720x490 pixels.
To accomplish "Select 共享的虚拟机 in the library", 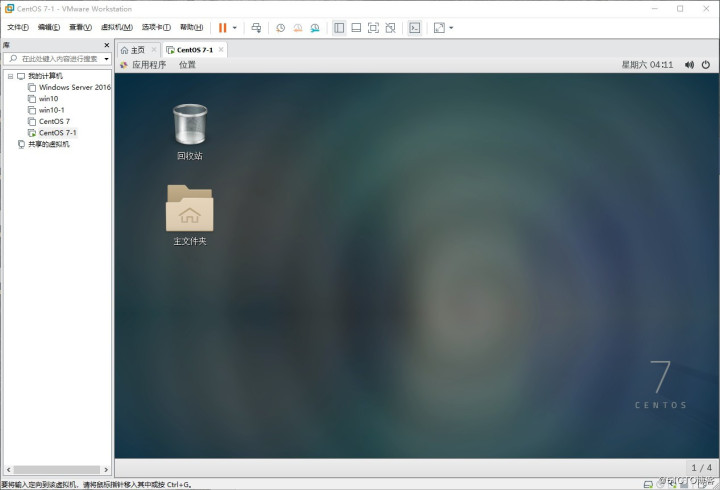I will (x=49, y=144).
